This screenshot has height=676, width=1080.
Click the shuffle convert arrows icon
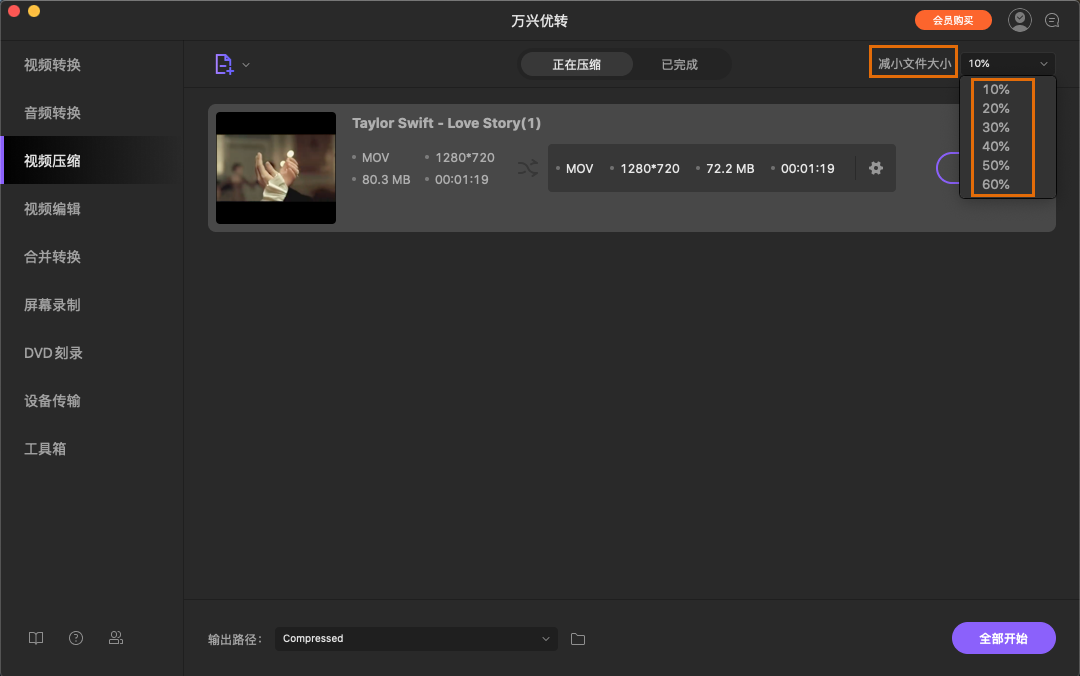[528, 168]
